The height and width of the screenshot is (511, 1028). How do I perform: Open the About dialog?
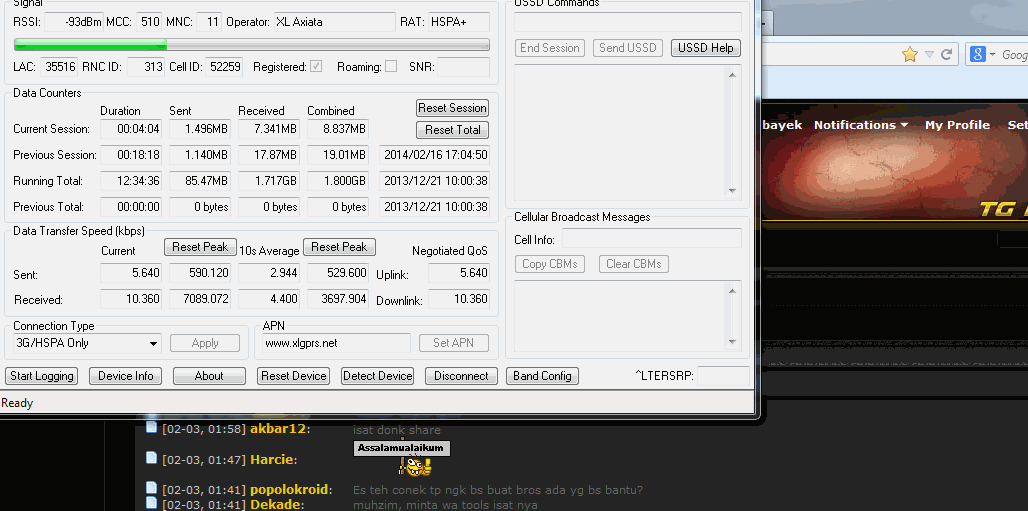pyautogui.click(x=209, y=376)
